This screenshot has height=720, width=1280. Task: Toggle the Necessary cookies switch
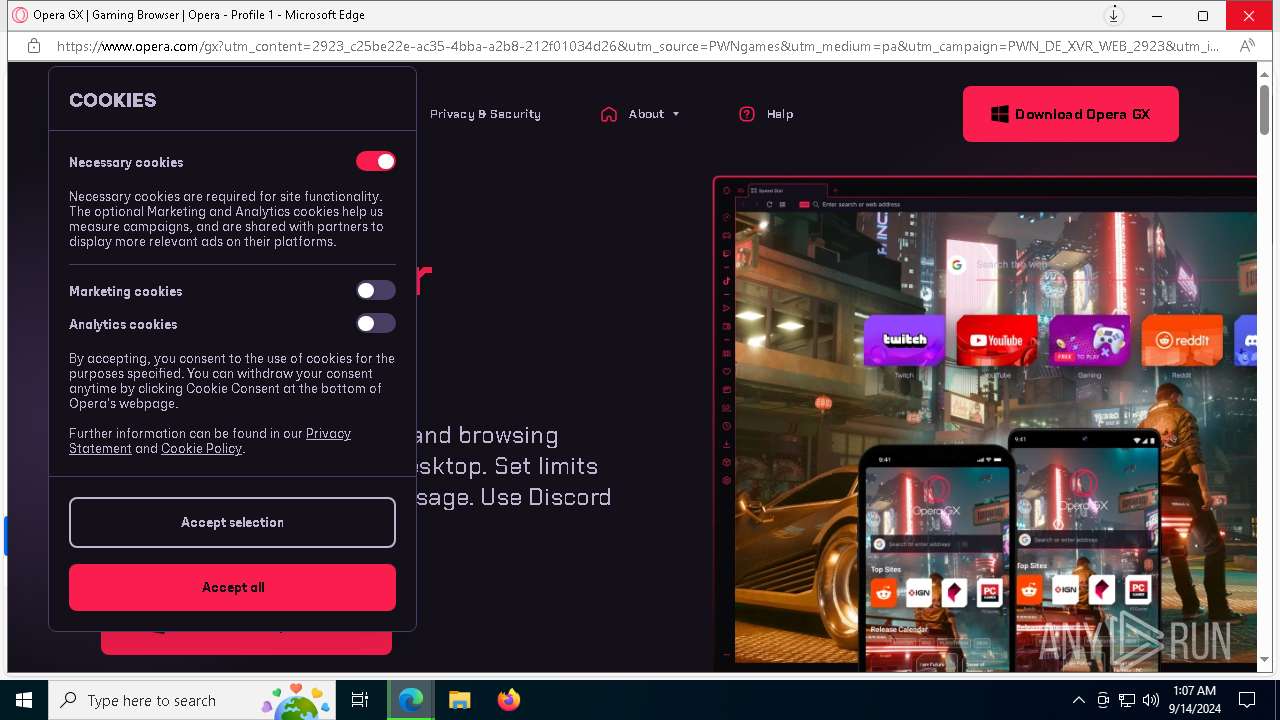(376, 161)
